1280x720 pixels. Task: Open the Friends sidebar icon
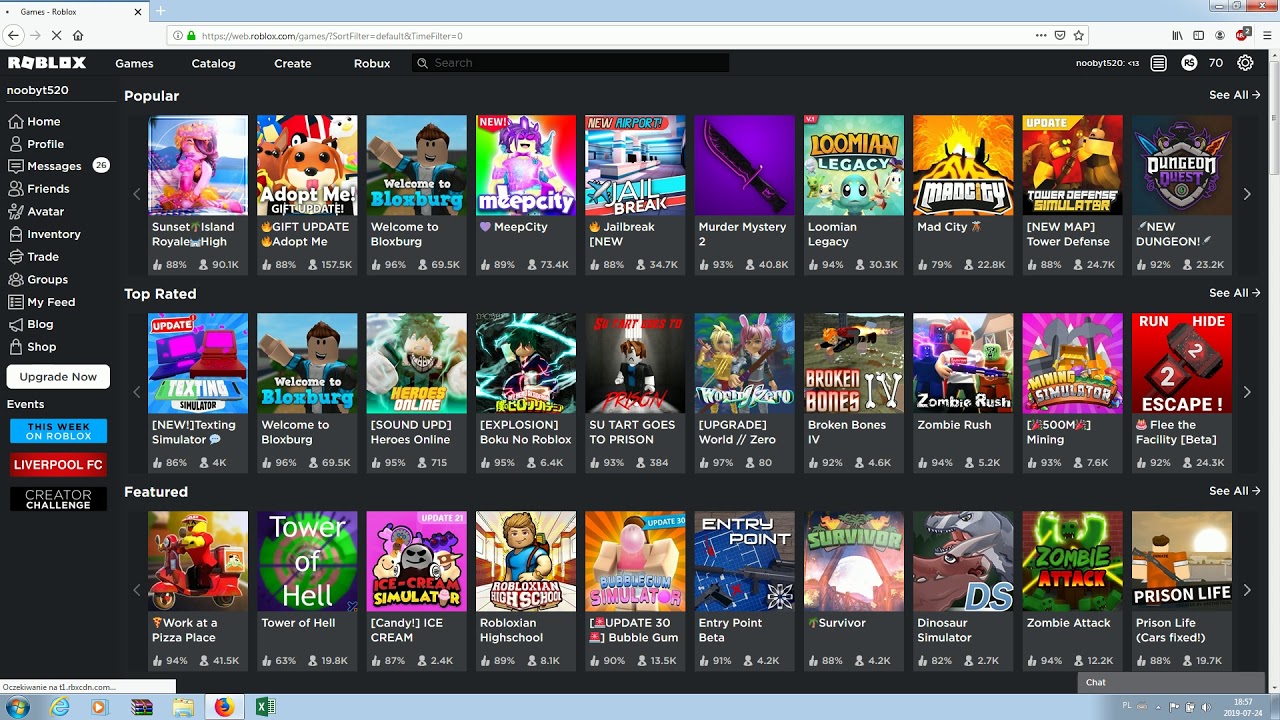16,189
